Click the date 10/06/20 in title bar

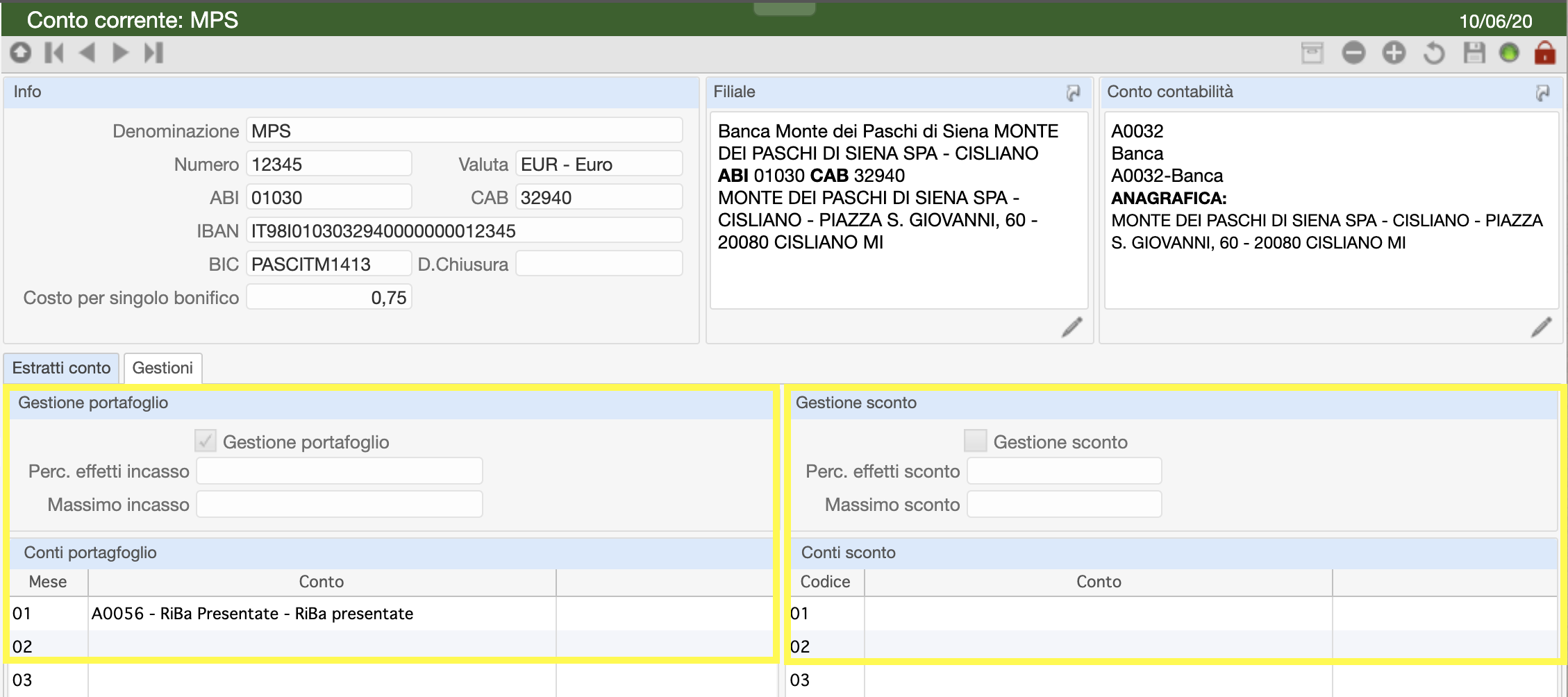[x=1496, y=21]
